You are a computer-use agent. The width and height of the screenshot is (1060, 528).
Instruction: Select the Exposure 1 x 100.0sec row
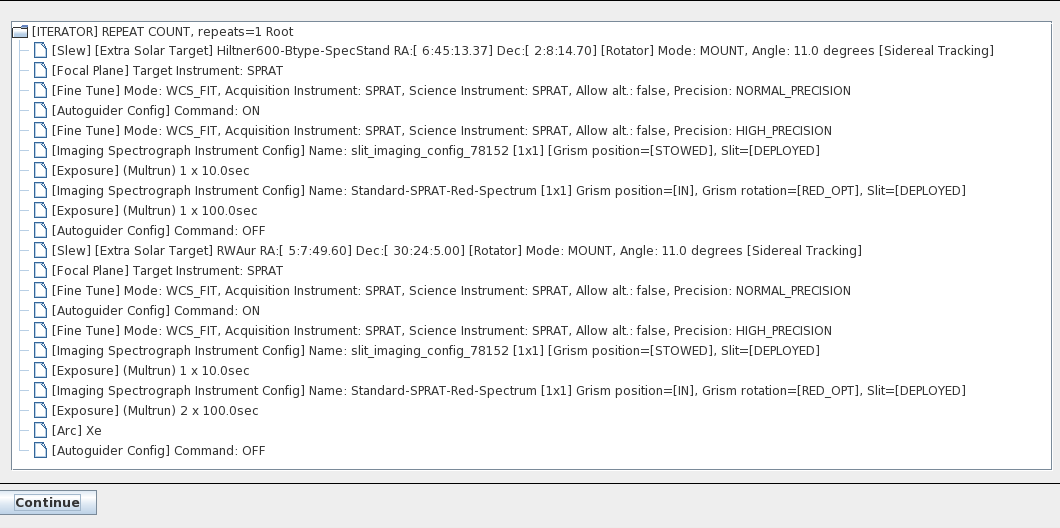154,211
